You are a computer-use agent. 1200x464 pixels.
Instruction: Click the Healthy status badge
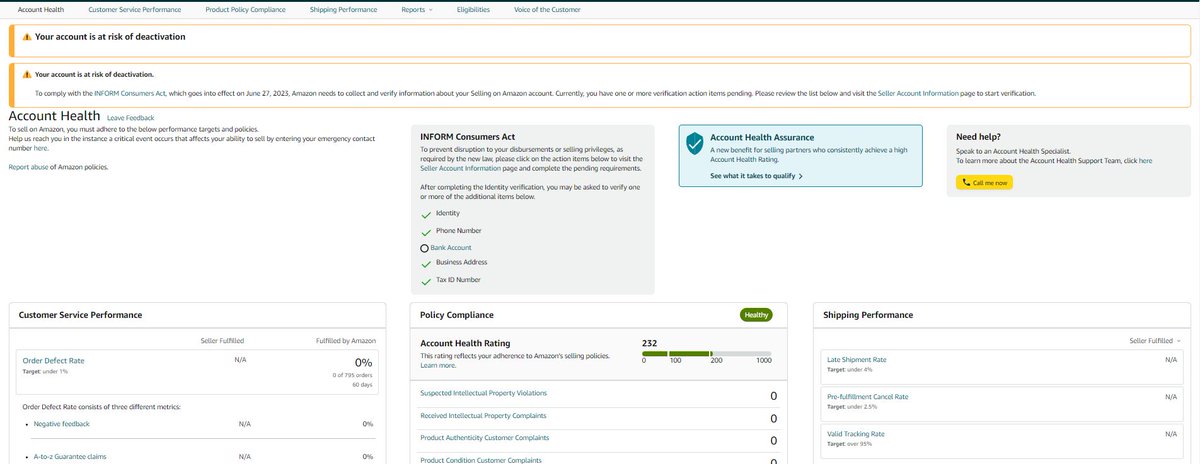pos(756,315)
